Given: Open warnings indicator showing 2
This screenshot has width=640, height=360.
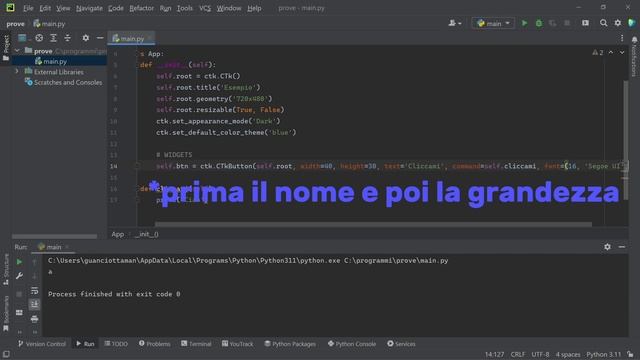Looking at the screenshot, I should 598,53.
